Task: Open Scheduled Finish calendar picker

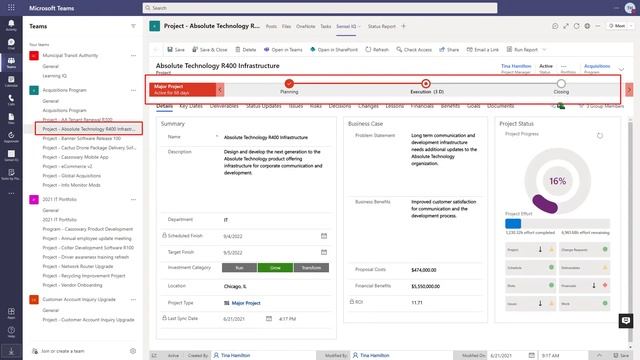Action: point(324,236)
